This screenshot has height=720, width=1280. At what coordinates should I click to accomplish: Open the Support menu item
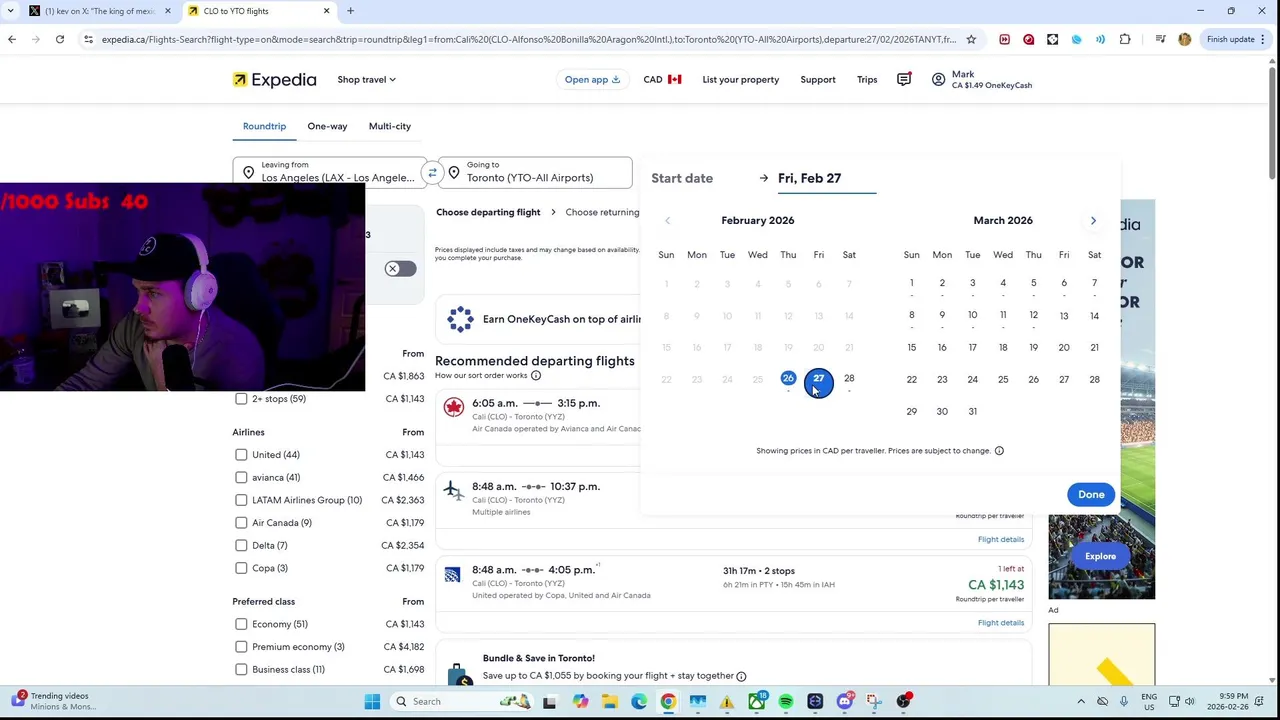point(818,80)
